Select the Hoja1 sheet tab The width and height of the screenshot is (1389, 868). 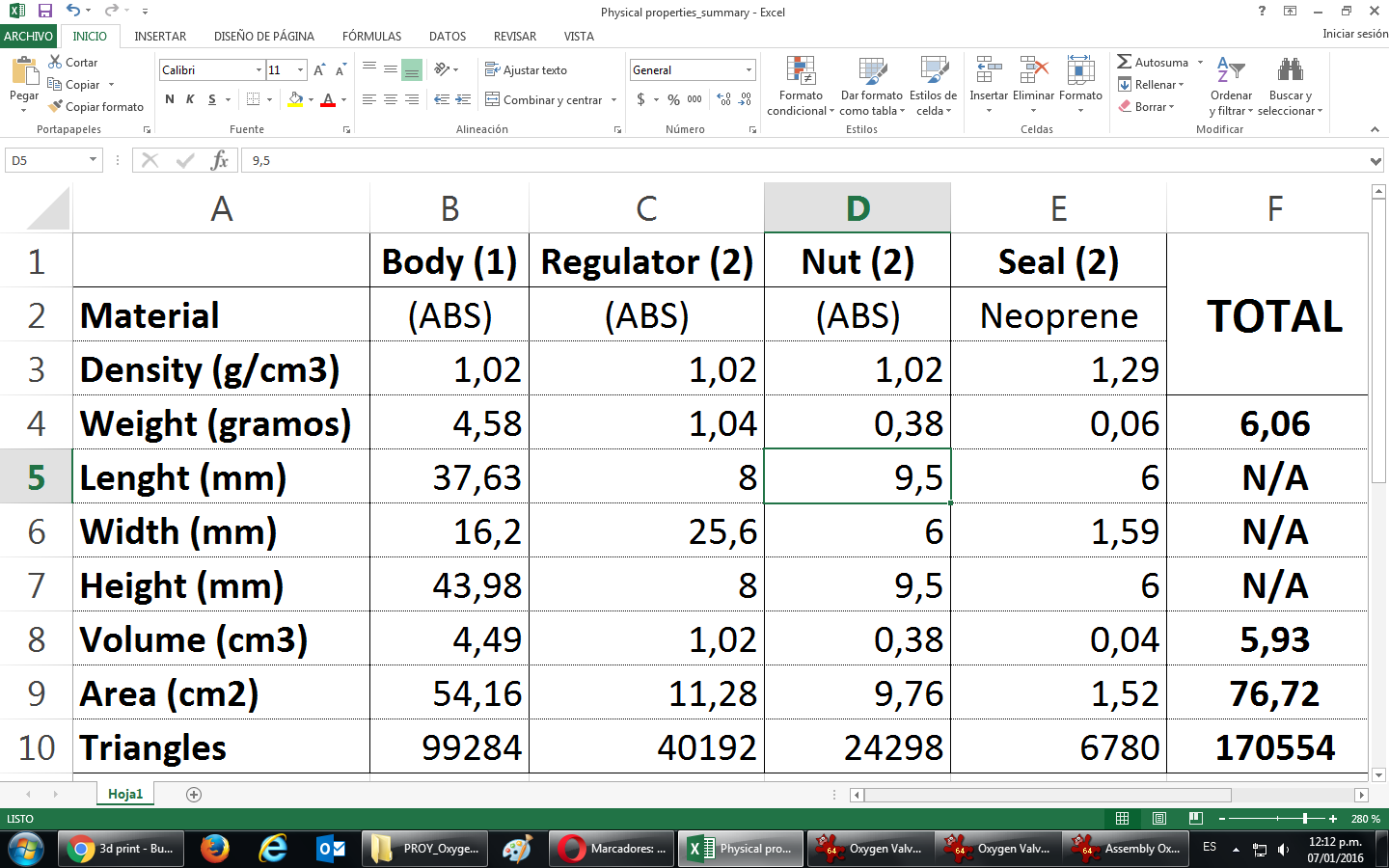pyautogui.click(x=125, y=794)
